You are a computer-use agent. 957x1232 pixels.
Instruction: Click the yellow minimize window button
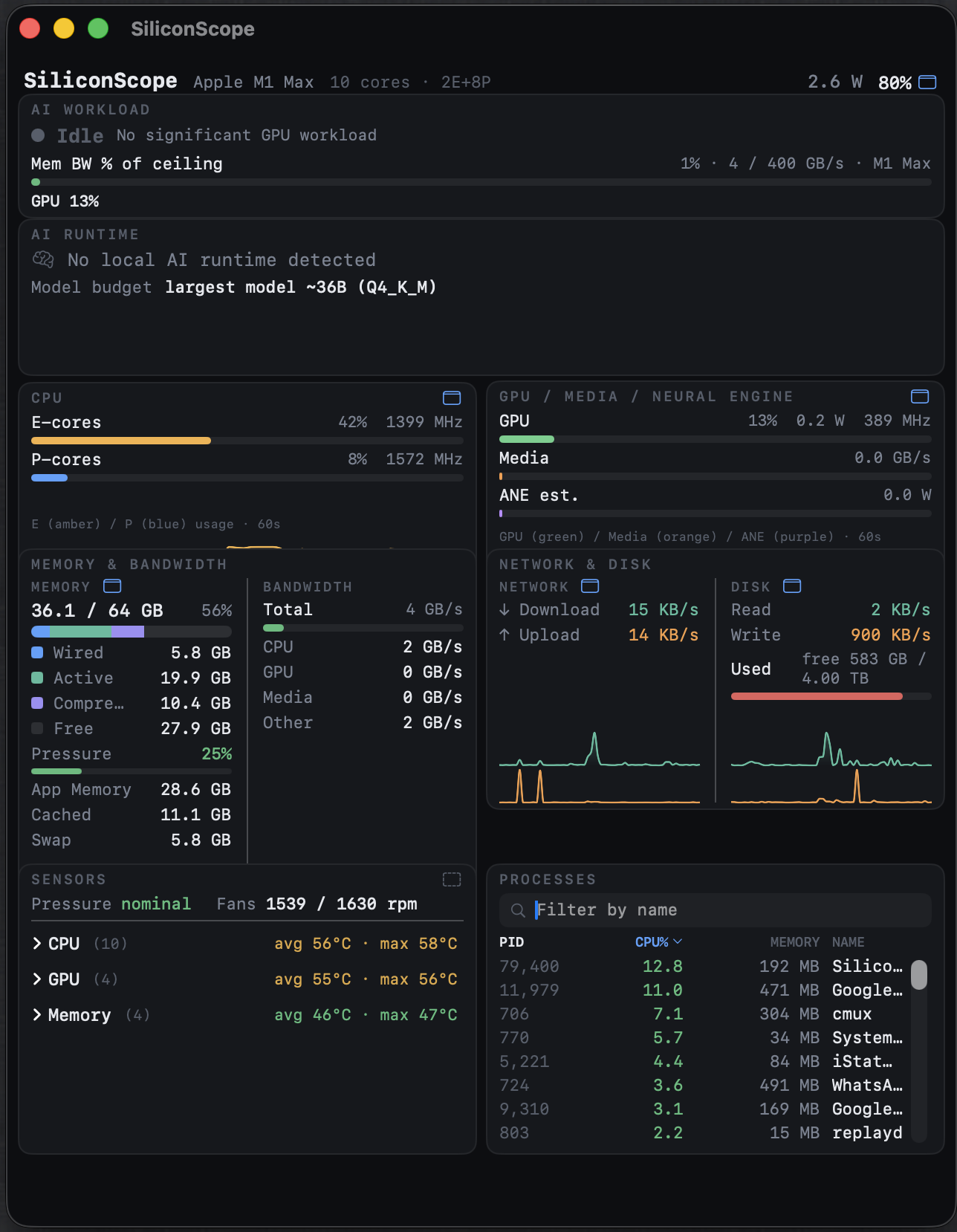coord(64,28)
